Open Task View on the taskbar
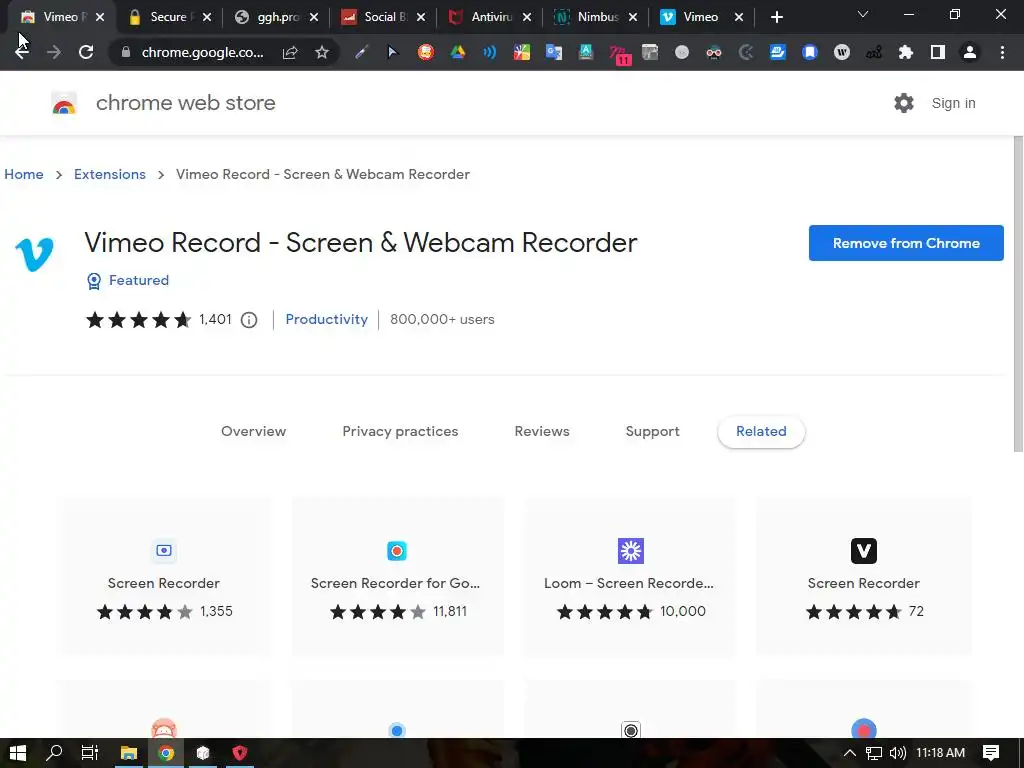The image size is (1024, 768). click(x=89, y=753)
